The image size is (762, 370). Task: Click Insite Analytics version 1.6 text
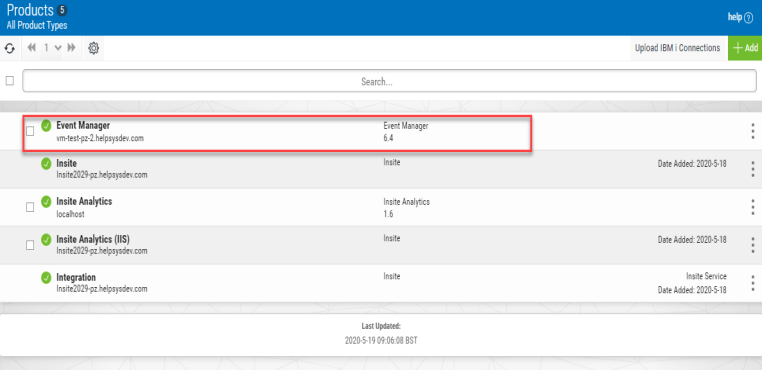click(388, 214)
